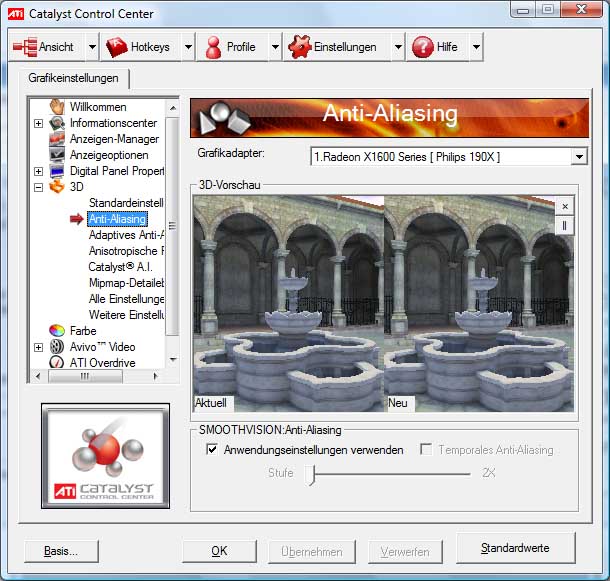The height and width of the screenshot is (581, 610).
Task: Select ATI Overdrive text in tree
Action: pos(103,363)
